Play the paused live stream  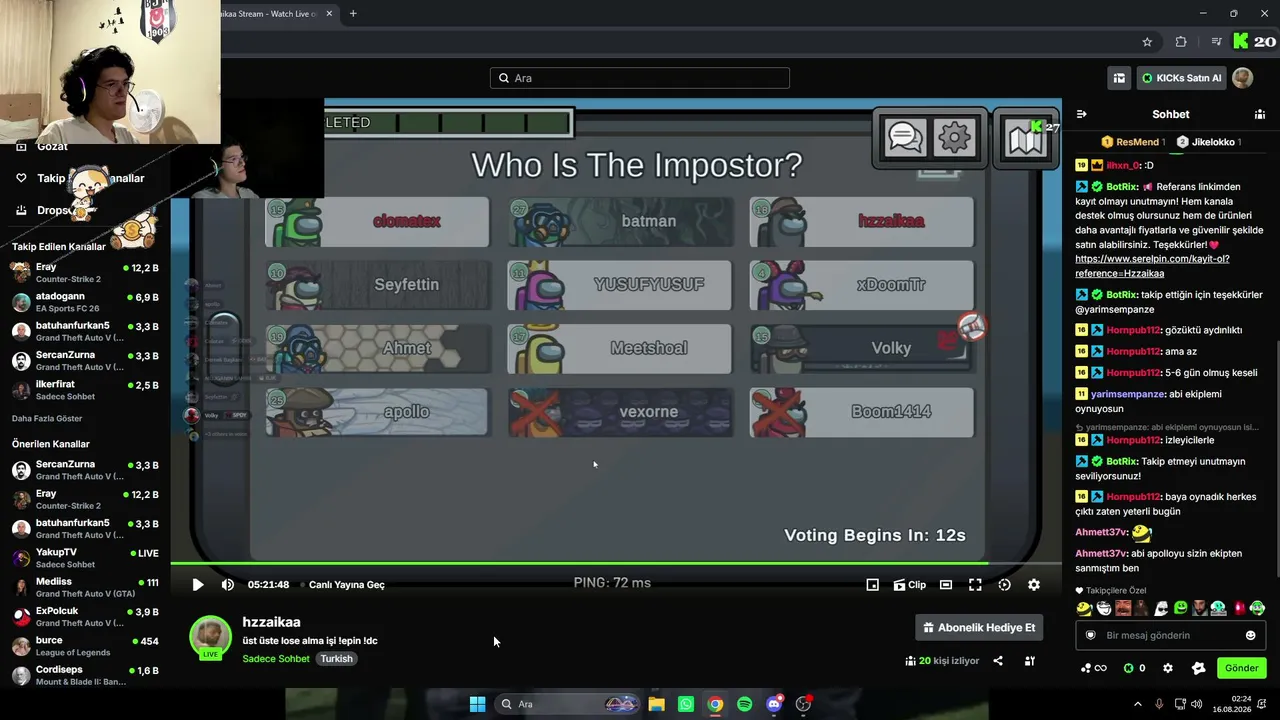[x=198, y=585]
